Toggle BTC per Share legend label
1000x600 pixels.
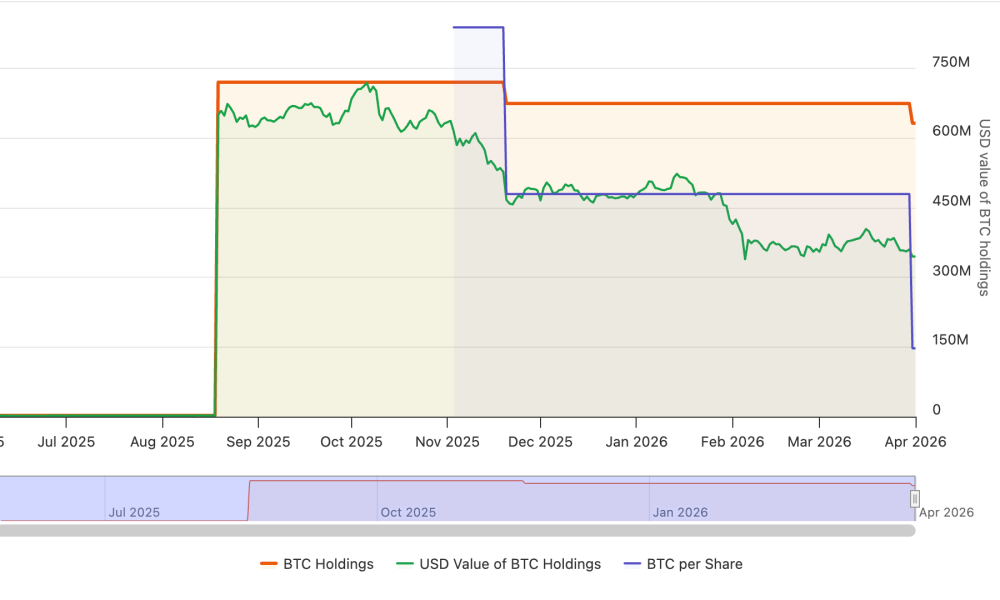point(694,564)
